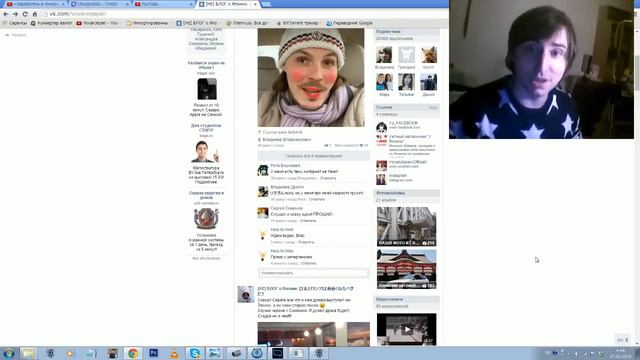Share the post with megaphone icon

[327, 145]
